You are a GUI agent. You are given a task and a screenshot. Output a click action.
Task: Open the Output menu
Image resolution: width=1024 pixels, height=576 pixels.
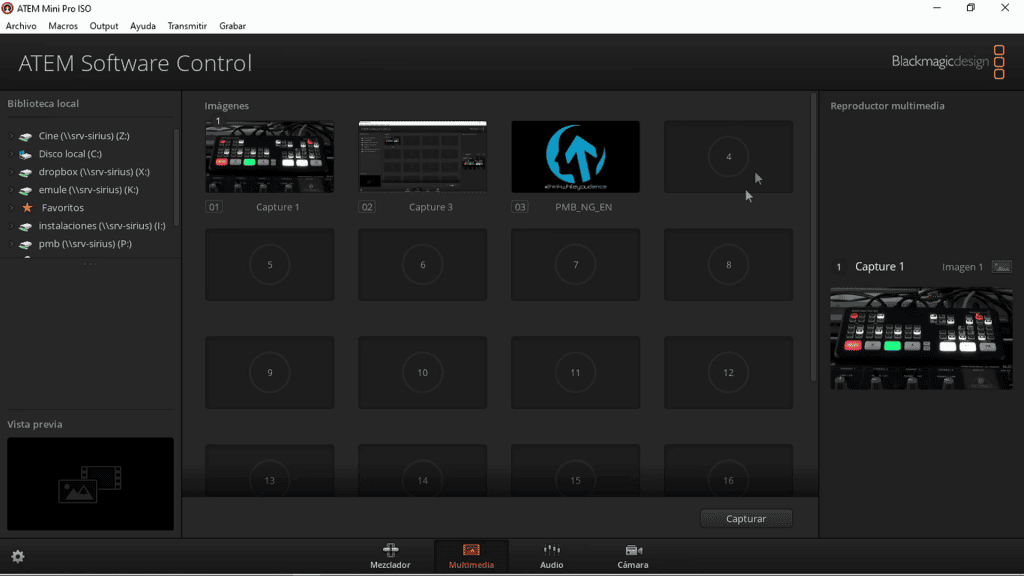coord(104,26)
